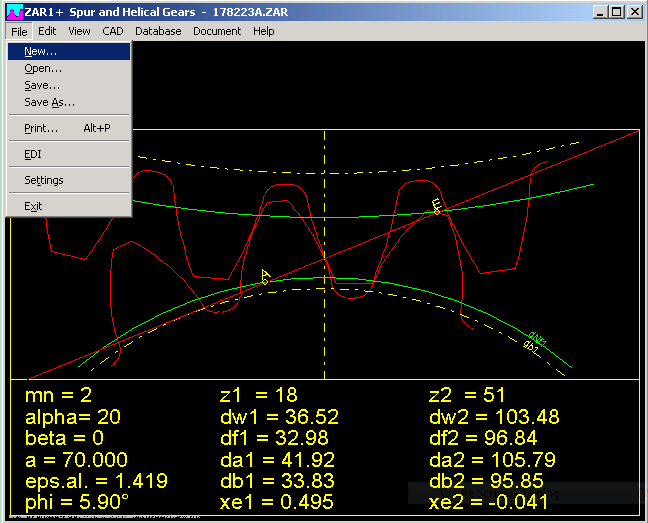The image size is (648, 523).
Task: Open the Document menu
Action: pos(217,31)
